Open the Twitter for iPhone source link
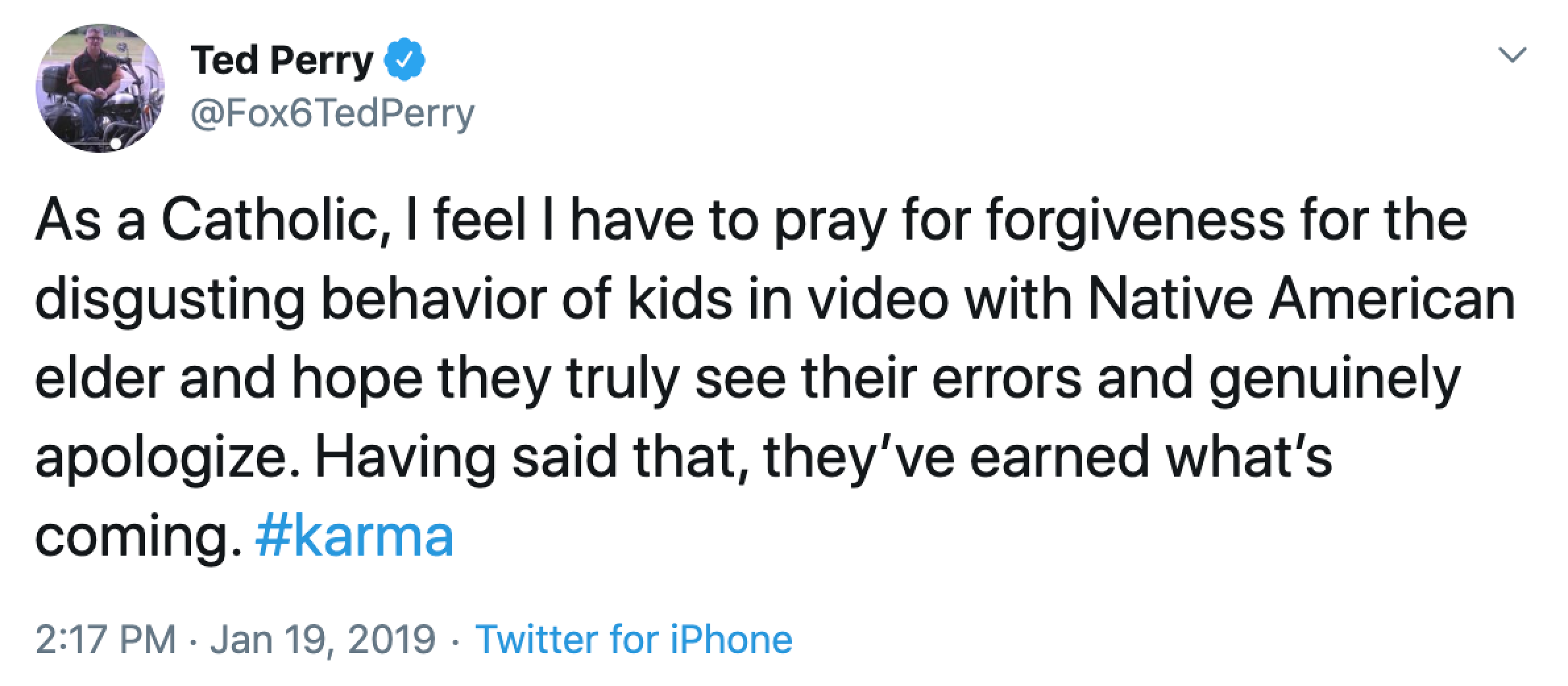Image resolution: width=1568 pixels, height=686 pixels. [633, 639]
